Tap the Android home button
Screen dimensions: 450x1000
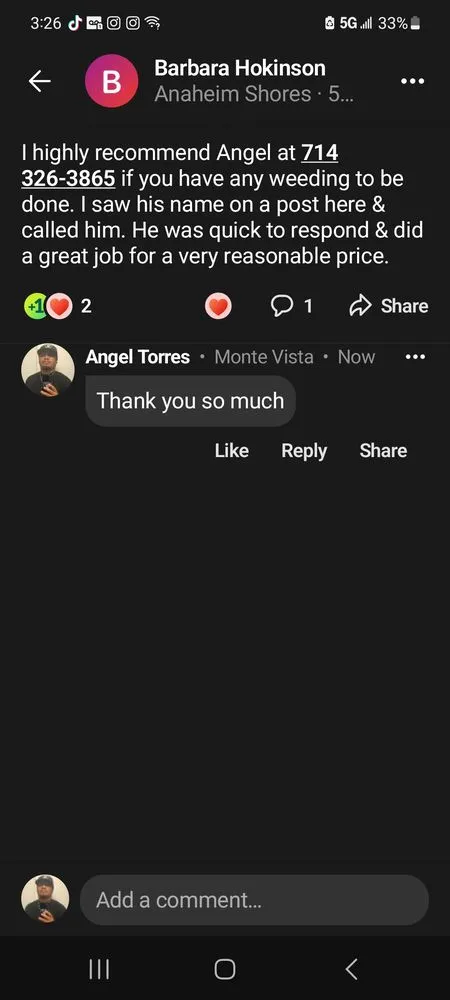pyautogui.click(x=224, y=969)
